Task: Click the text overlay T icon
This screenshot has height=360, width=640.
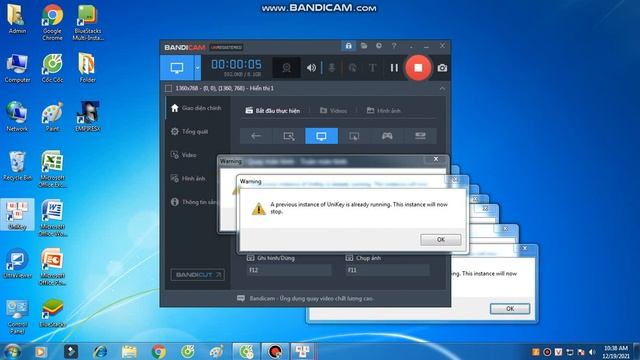Action: (x=372, y=68)
